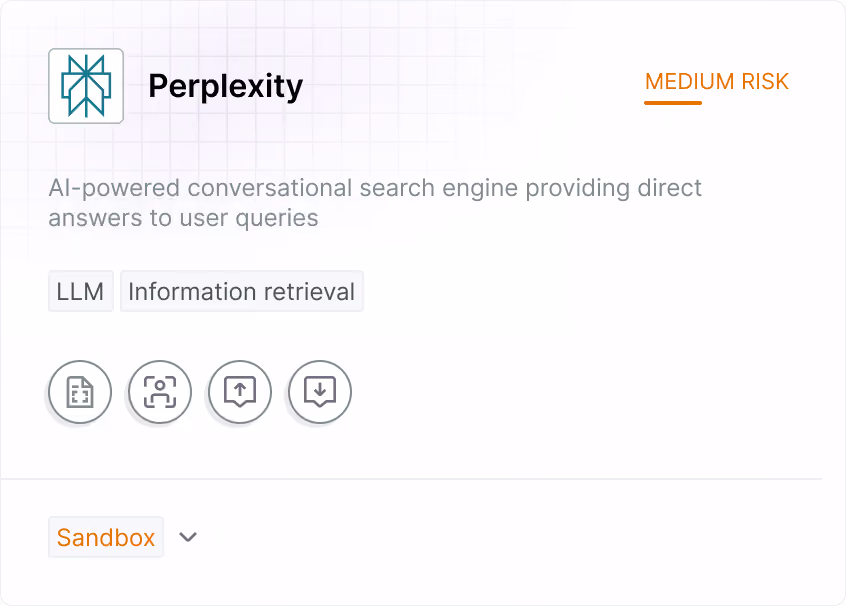Select the last circular data-type icon
846x606 pixels.
[x=320, y=392]
